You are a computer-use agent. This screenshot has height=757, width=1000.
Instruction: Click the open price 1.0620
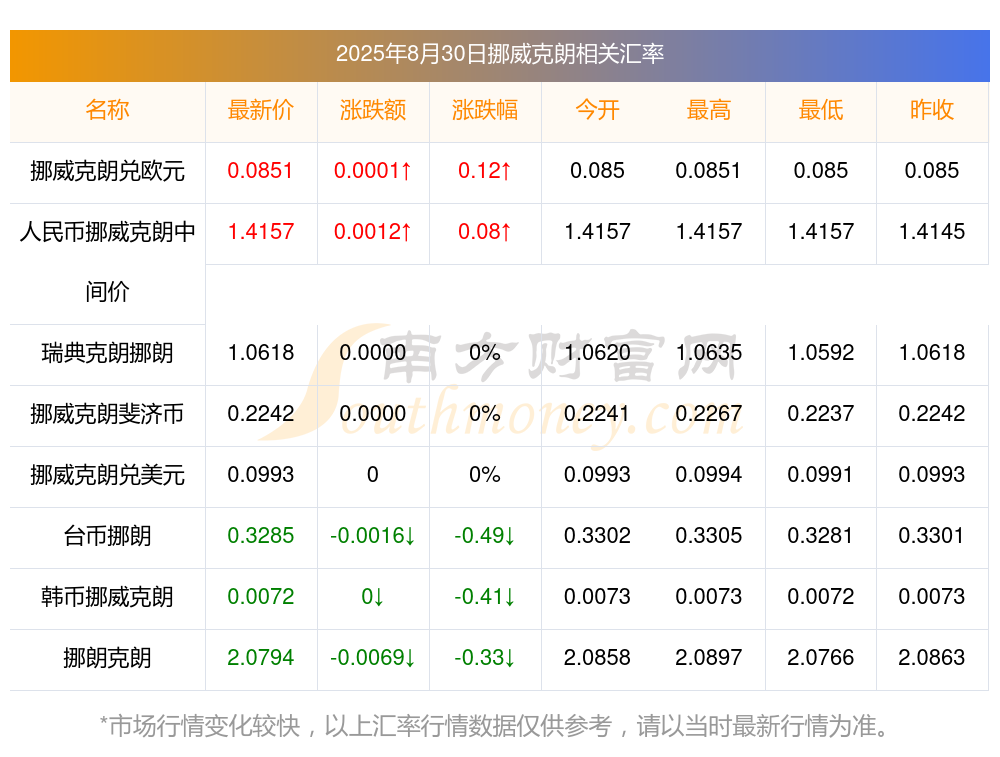click(597, 353)
